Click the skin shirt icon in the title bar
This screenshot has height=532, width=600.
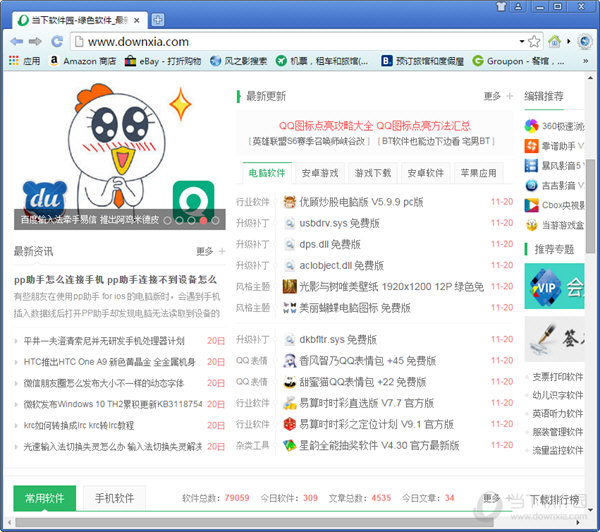coord(501,7)
